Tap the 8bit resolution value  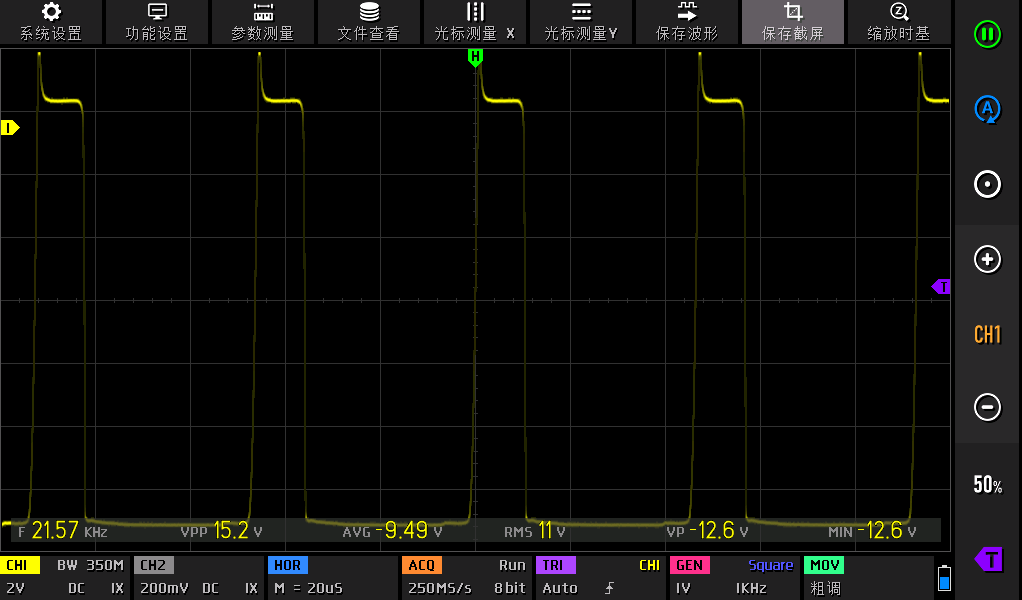click(x=510, y=588)
